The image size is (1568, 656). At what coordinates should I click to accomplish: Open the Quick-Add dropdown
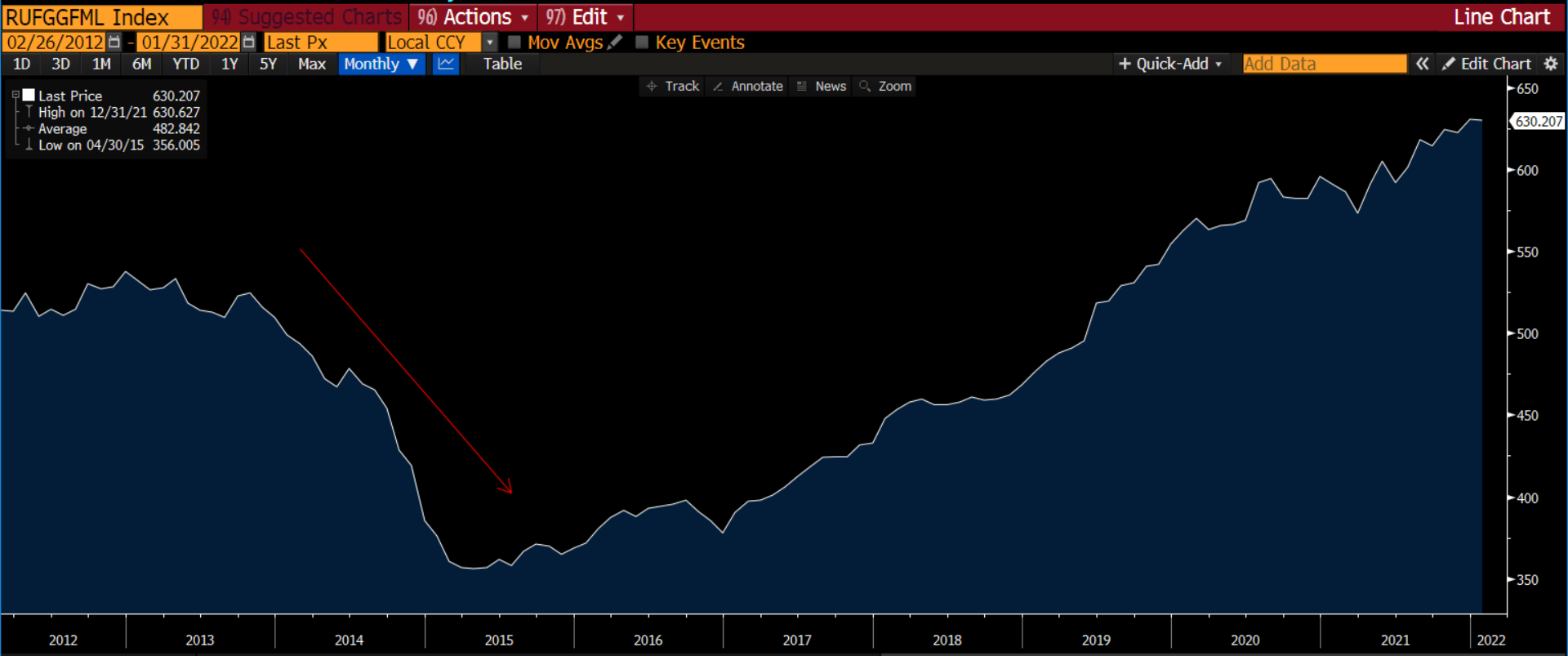tap(1169, 64)
